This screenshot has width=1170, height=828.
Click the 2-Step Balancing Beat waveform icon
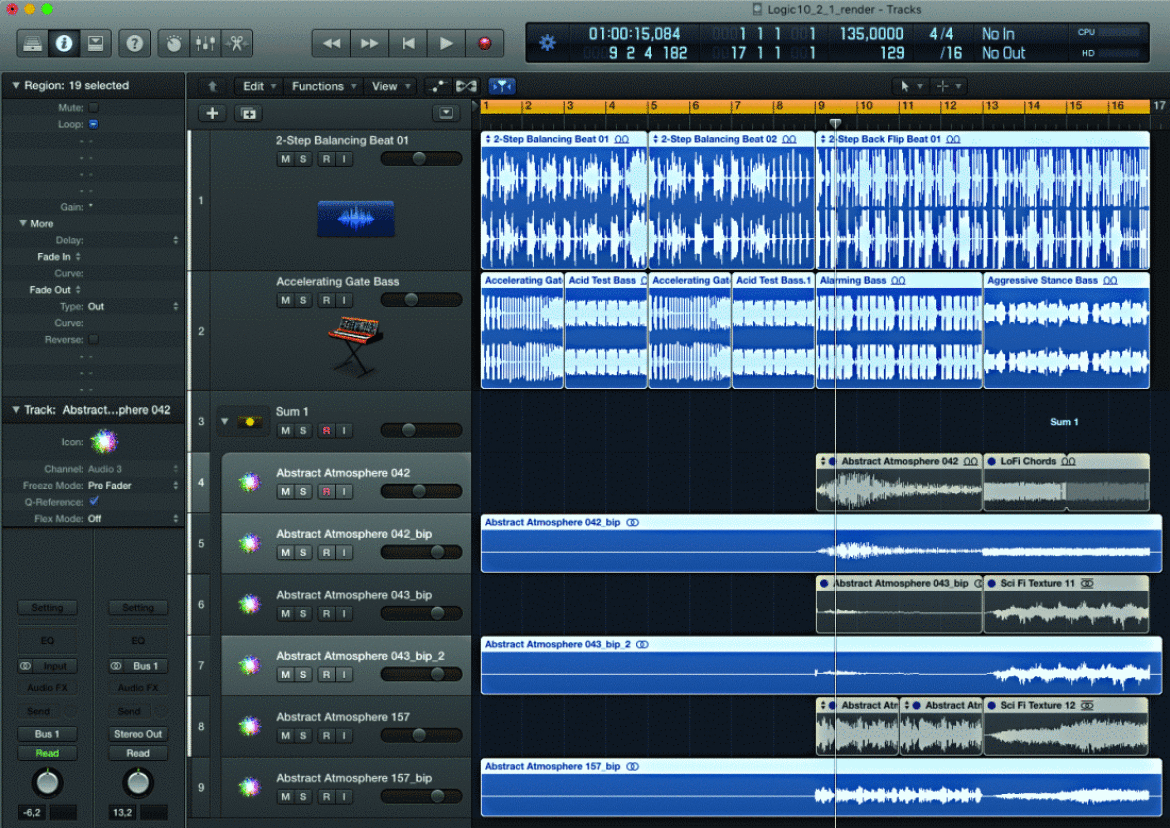(x=355, y=219)
